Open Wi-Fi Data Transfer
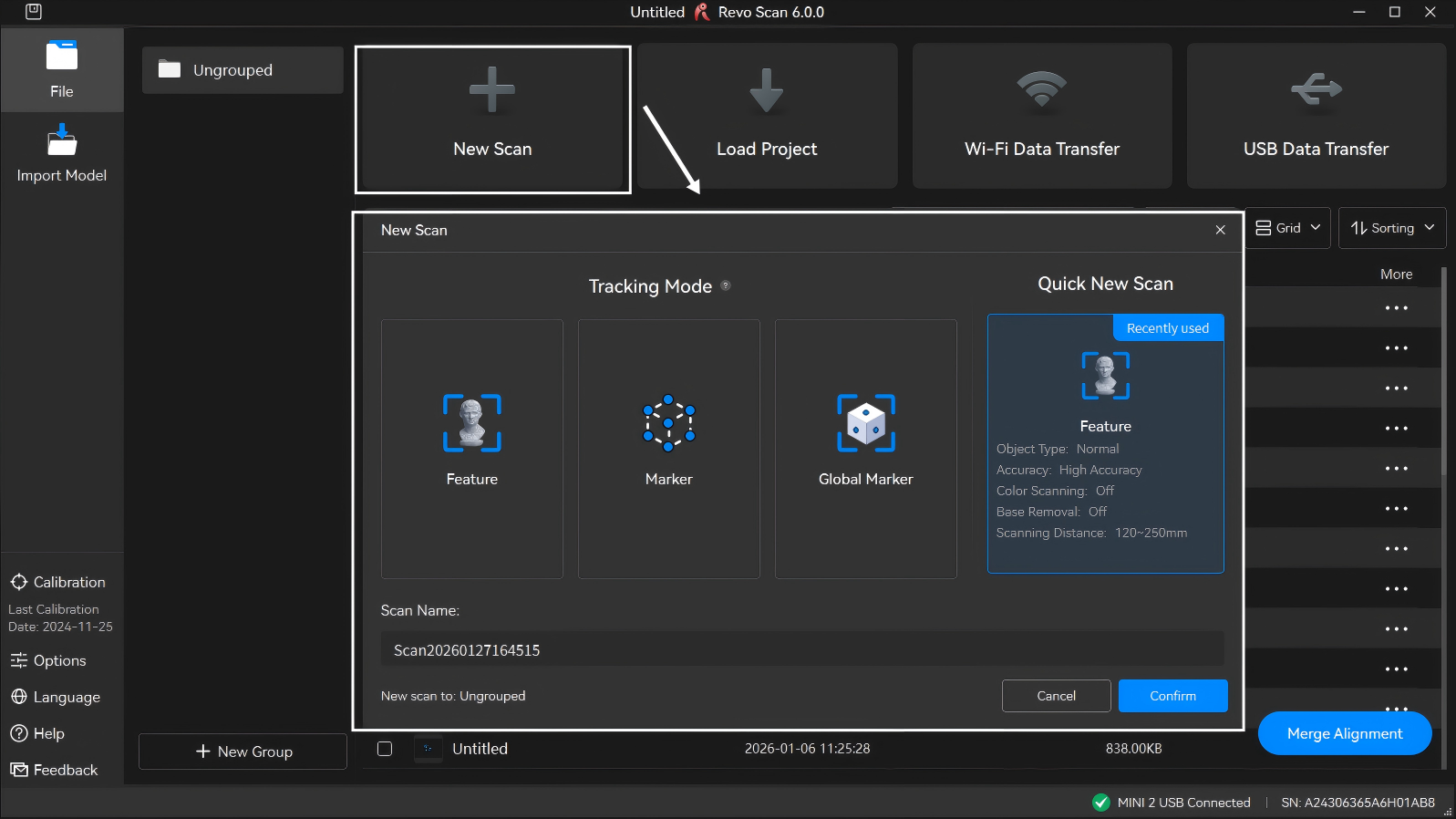 (1041, 116)
